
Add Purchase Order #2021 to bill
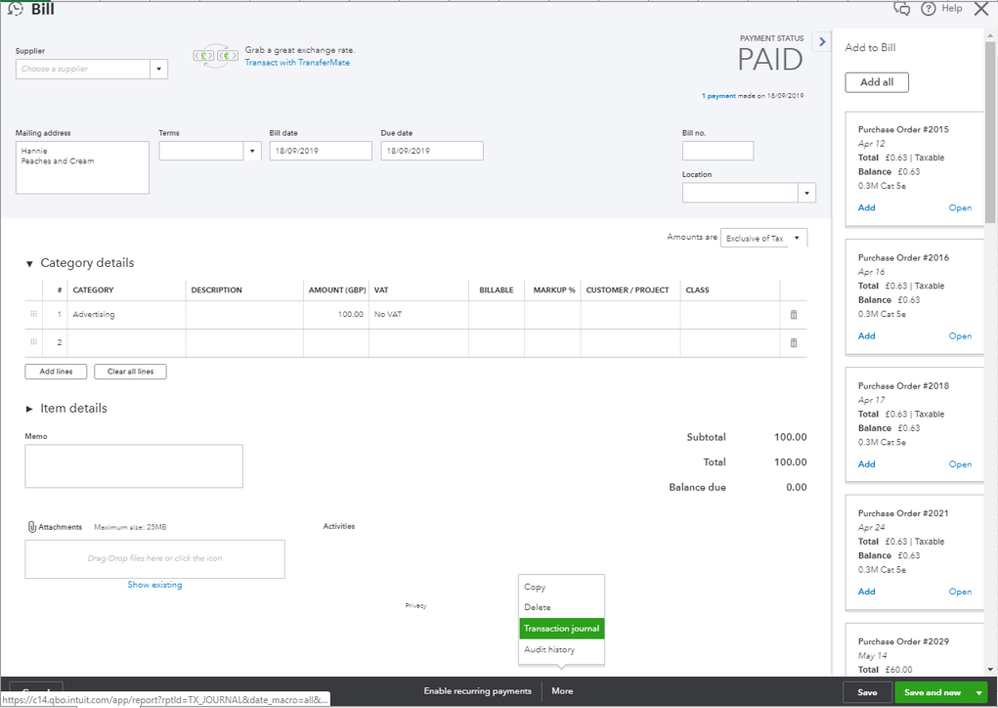click(x=866, y=591)
